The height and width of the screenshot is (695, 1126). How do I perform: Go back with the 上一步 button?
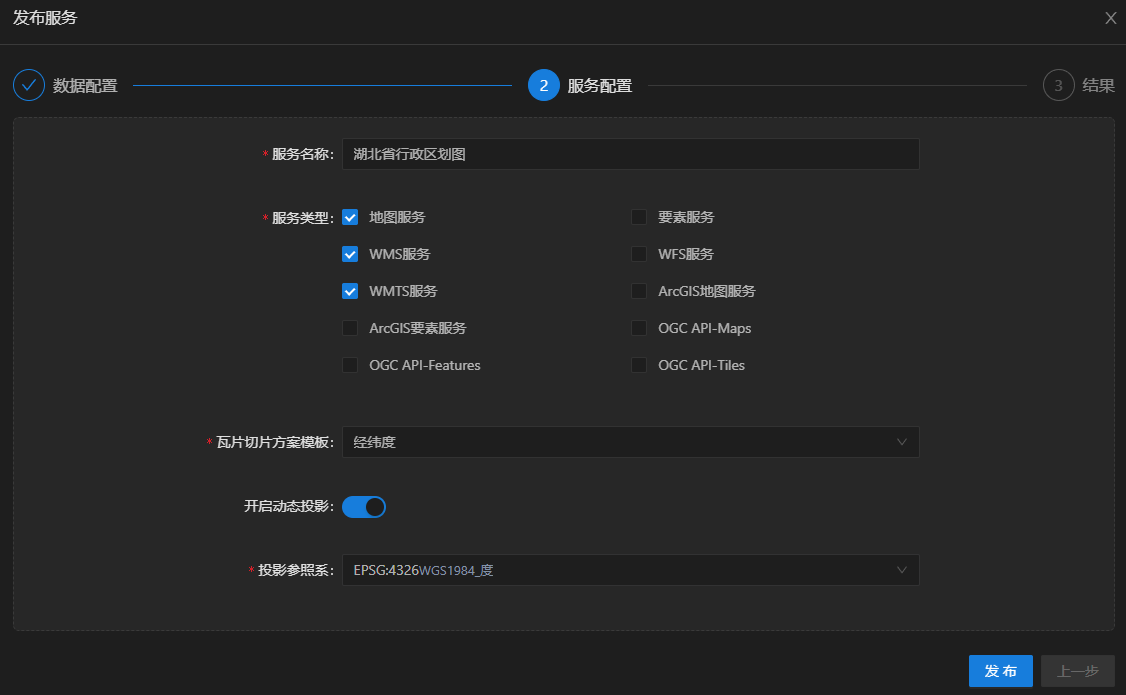(x=1077, y=671)
